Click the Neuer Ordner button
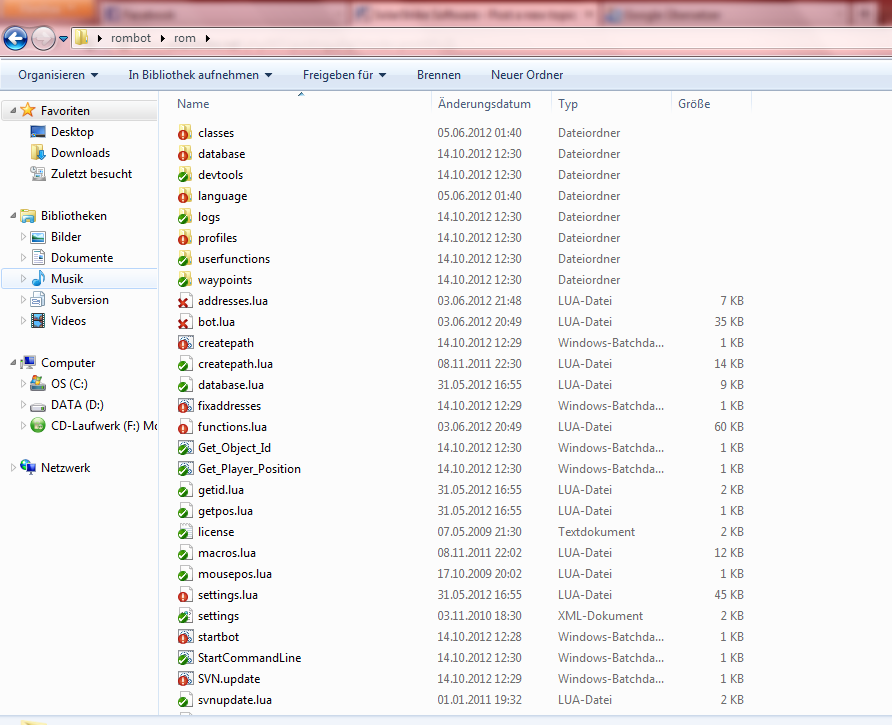 527,75
